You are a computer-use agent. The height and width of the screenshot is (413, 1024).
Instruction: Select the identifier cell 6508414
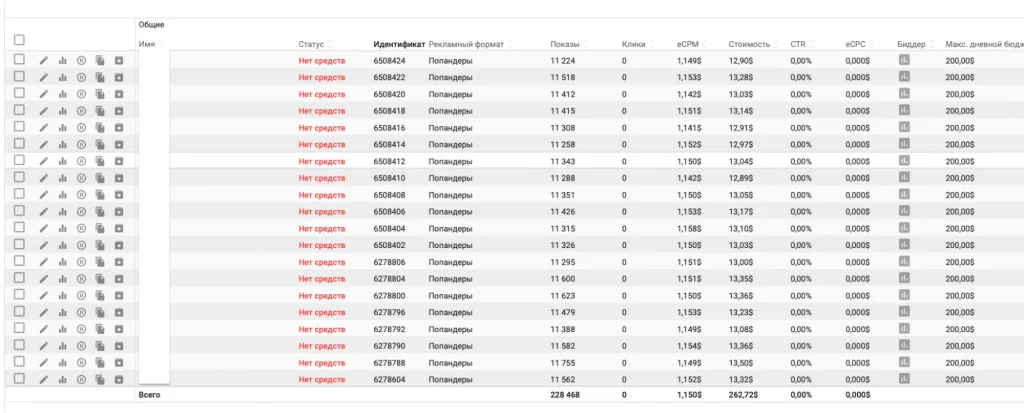389,144
